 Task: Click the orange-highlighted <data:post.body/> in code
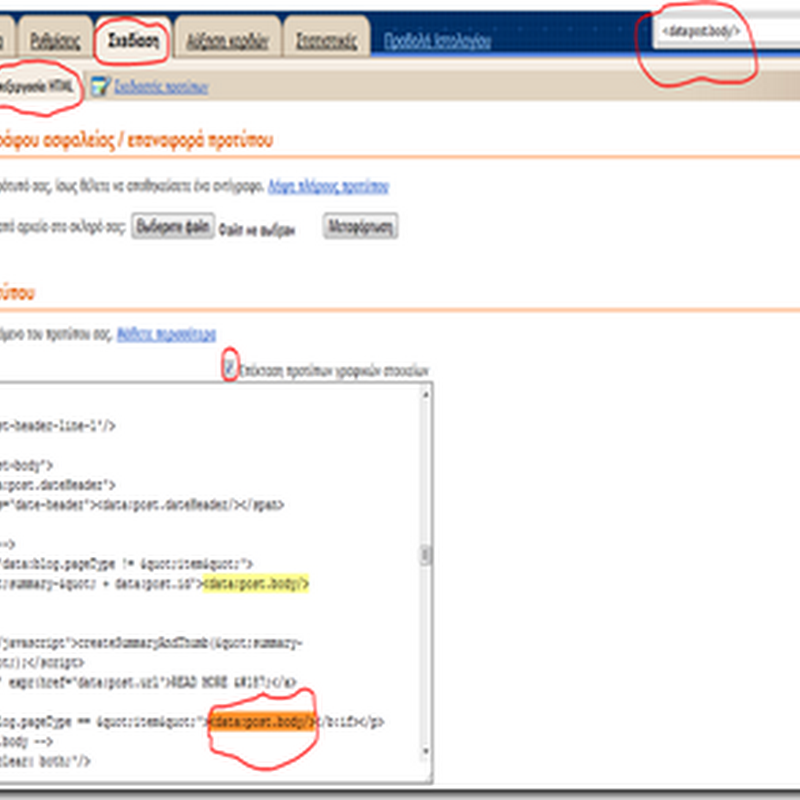262,721
